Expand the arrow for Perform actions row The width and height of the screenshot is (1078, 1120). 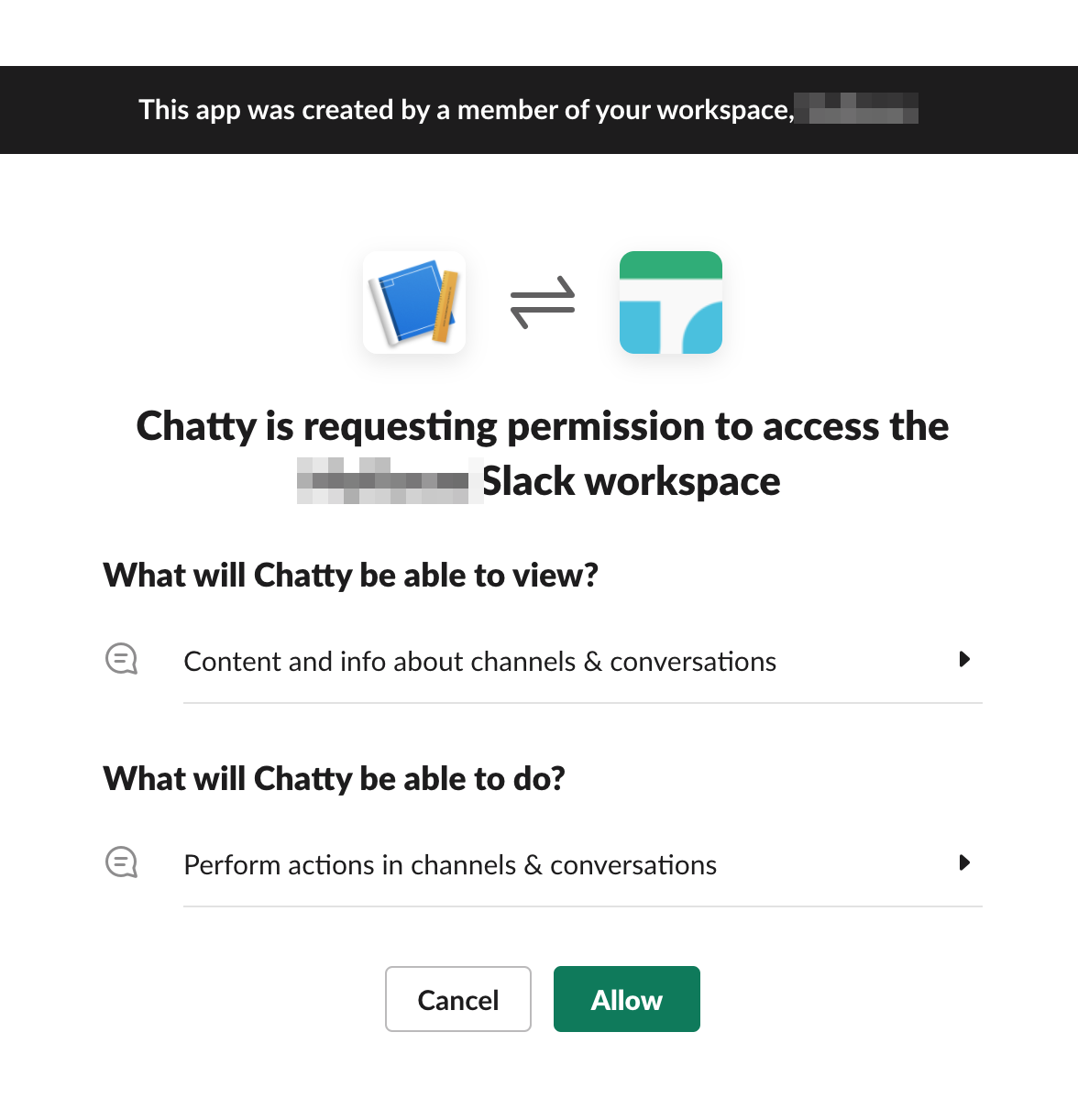(x=964, y=862)
